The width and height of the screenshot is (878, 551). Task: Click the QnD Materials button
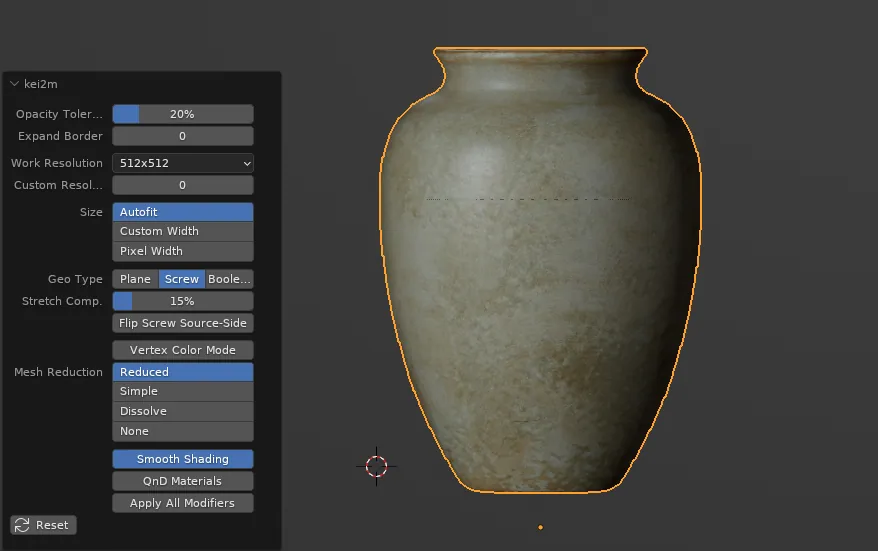(x=182, y=481)
